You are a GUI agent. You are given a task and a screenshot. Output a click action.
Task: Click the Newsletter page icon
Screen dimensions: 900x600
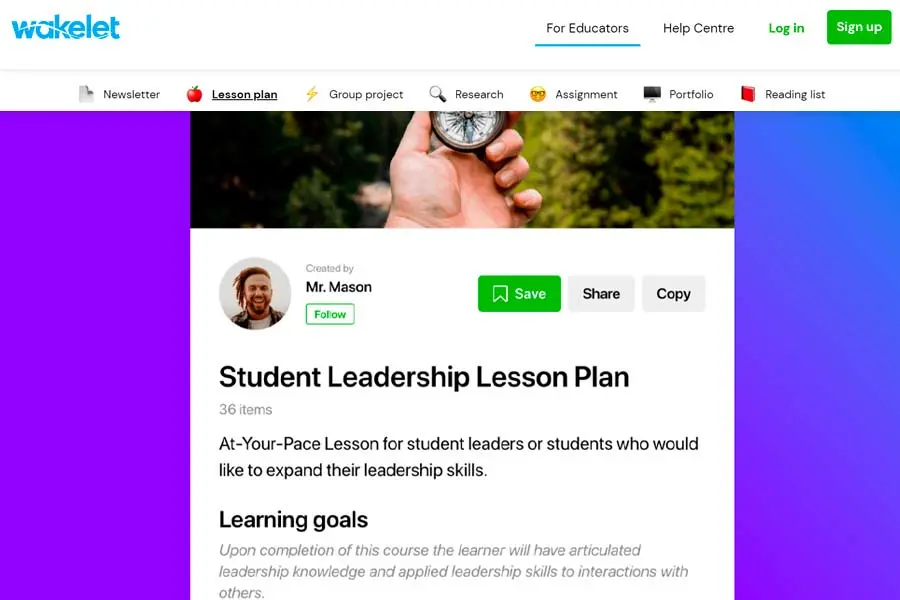tap(86, 94)
